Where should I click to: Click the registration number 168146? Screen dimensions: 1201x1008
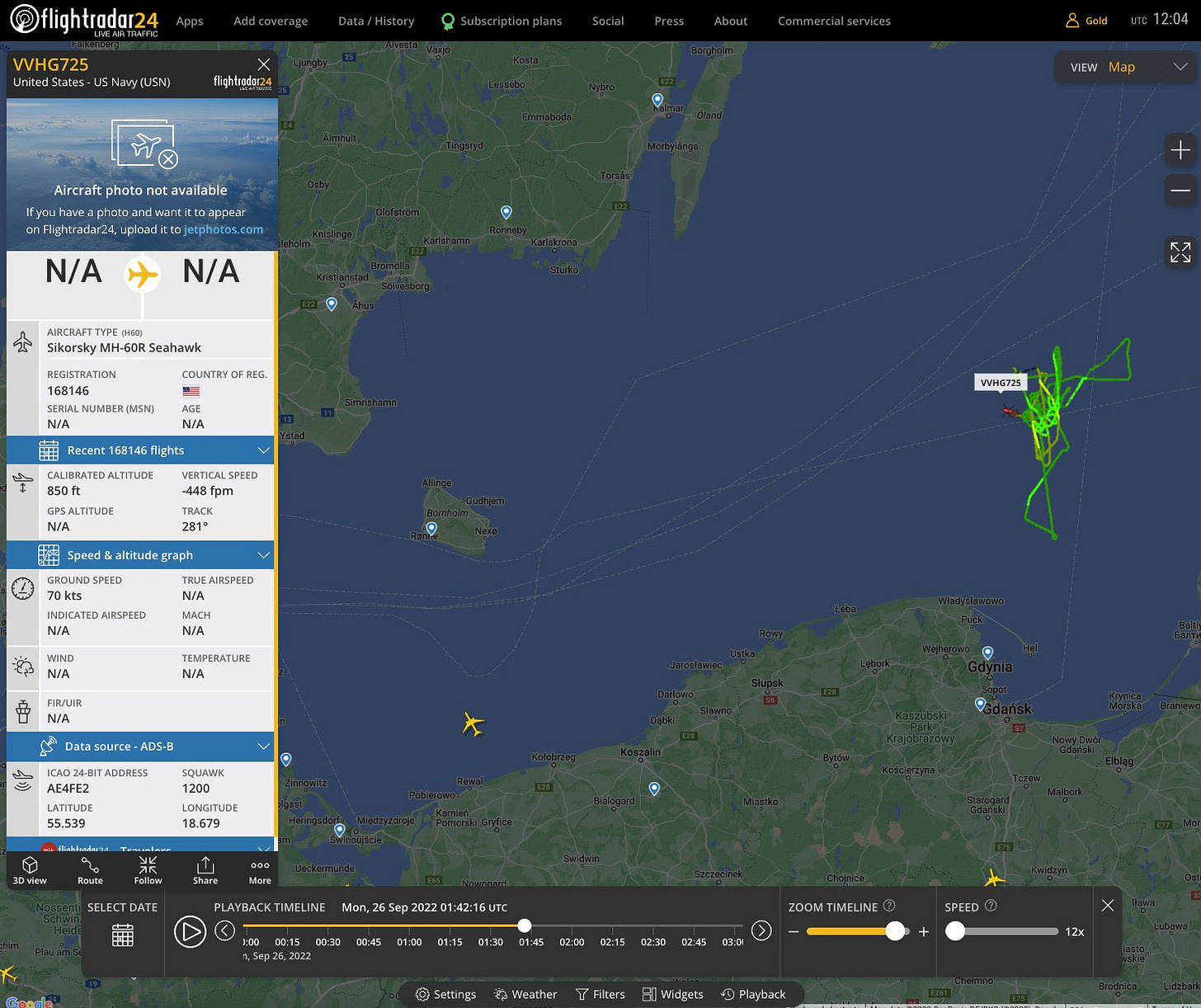tap(68, 391)
